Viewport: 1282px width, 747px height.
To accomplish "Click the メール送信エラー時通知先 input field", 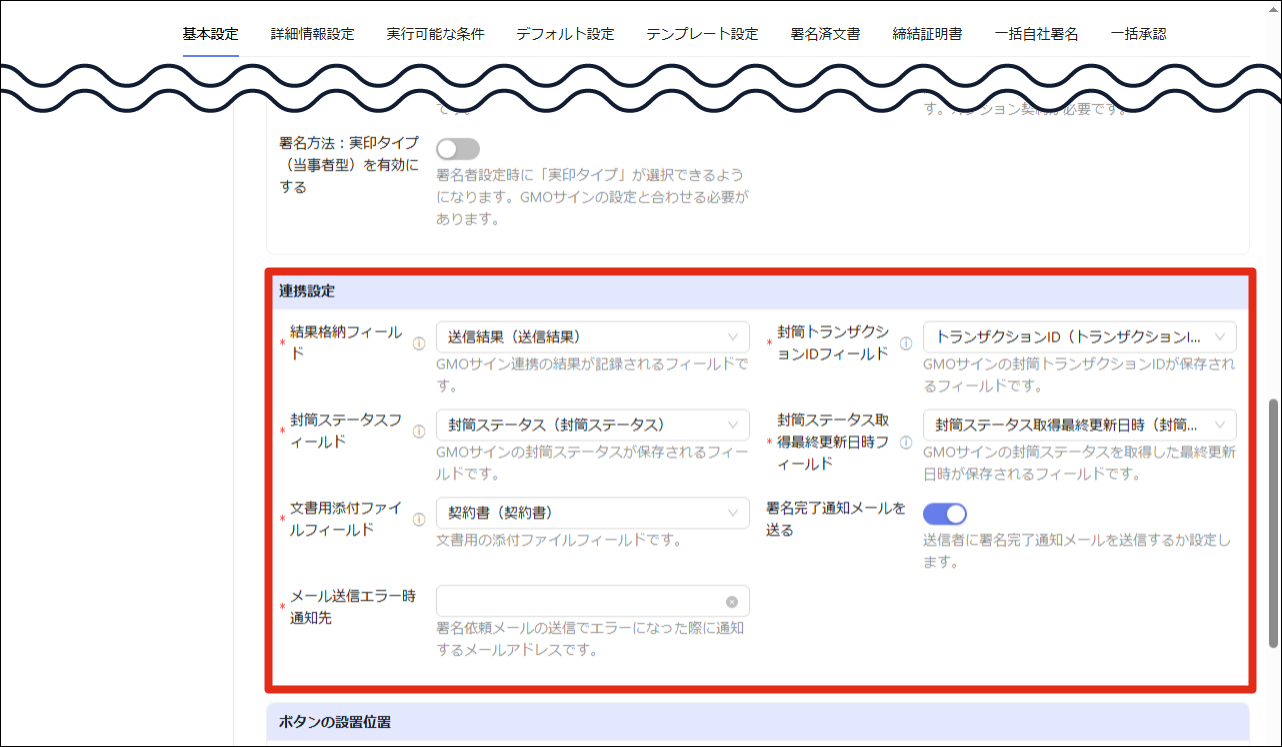I will pos(593,601).
